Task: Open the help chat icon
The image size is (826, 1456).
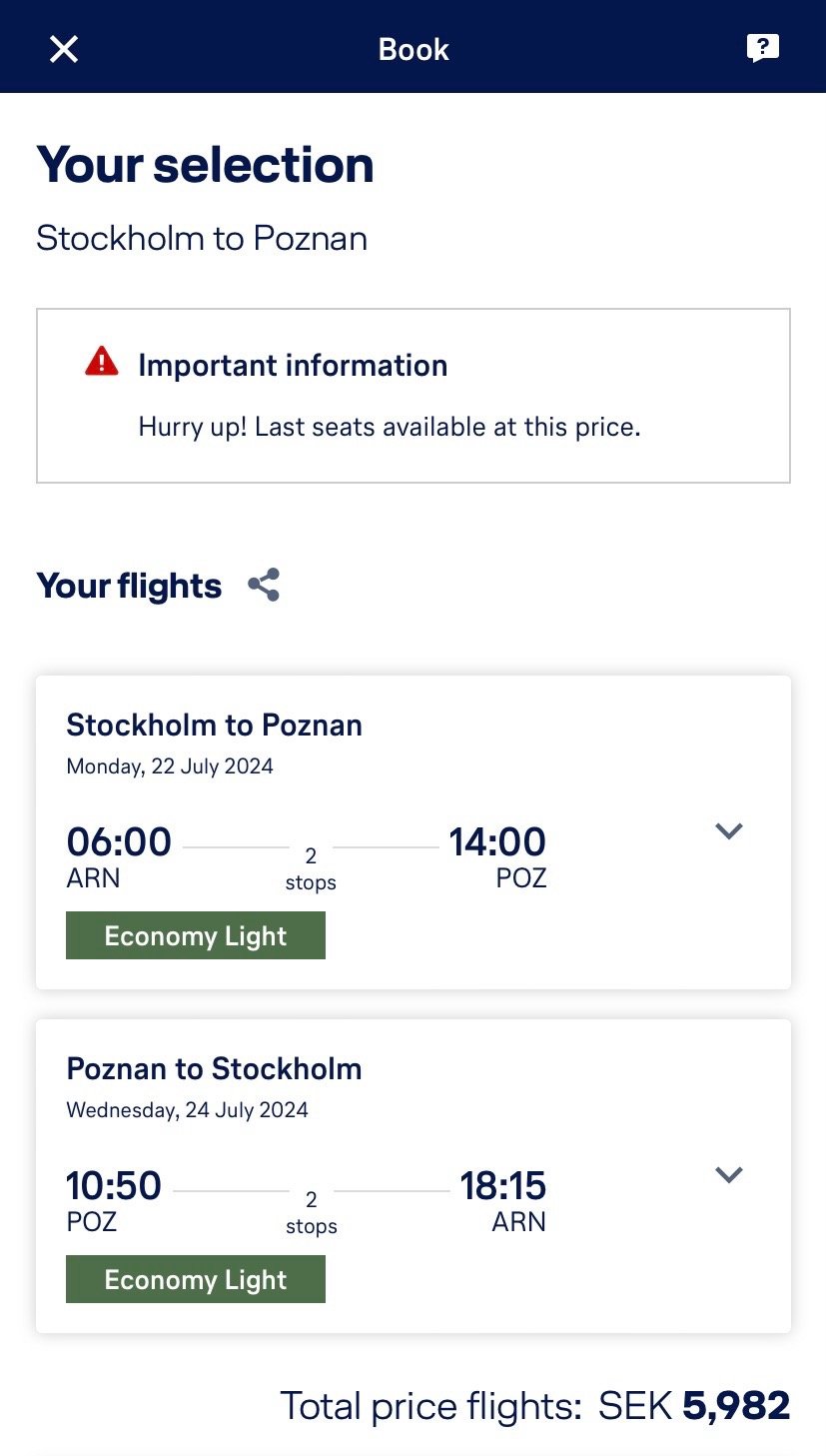Action: pyautogui.click(x=763, y=48)
